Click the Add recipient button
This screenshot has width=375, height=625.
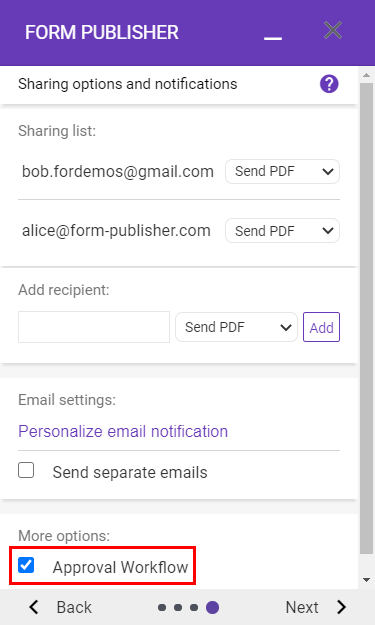(321, 327)
